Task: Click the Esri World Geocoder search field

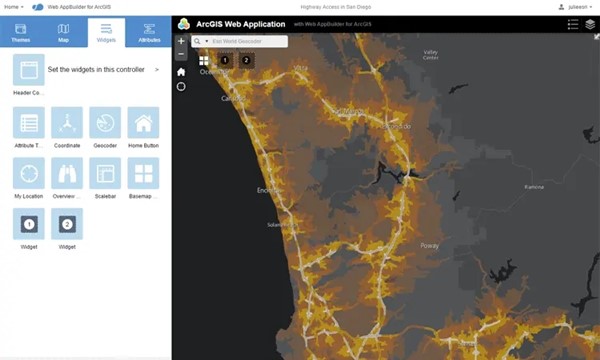Action: click(x=249, y=41)
